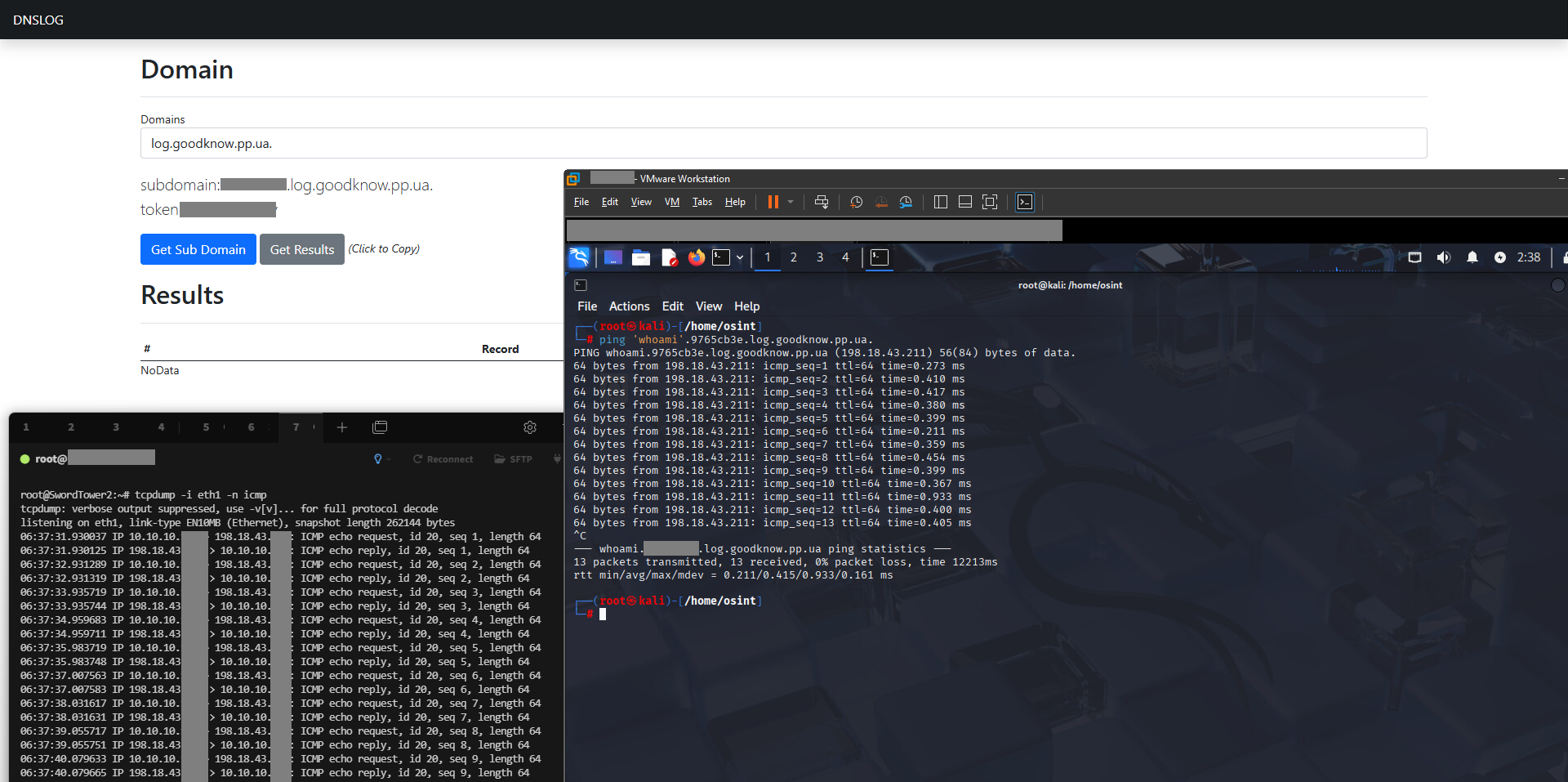The image size is (1568, 782).
Task: Open the VMware Workstation File menu
Action: pyautogui.click(x=581, y=202)
